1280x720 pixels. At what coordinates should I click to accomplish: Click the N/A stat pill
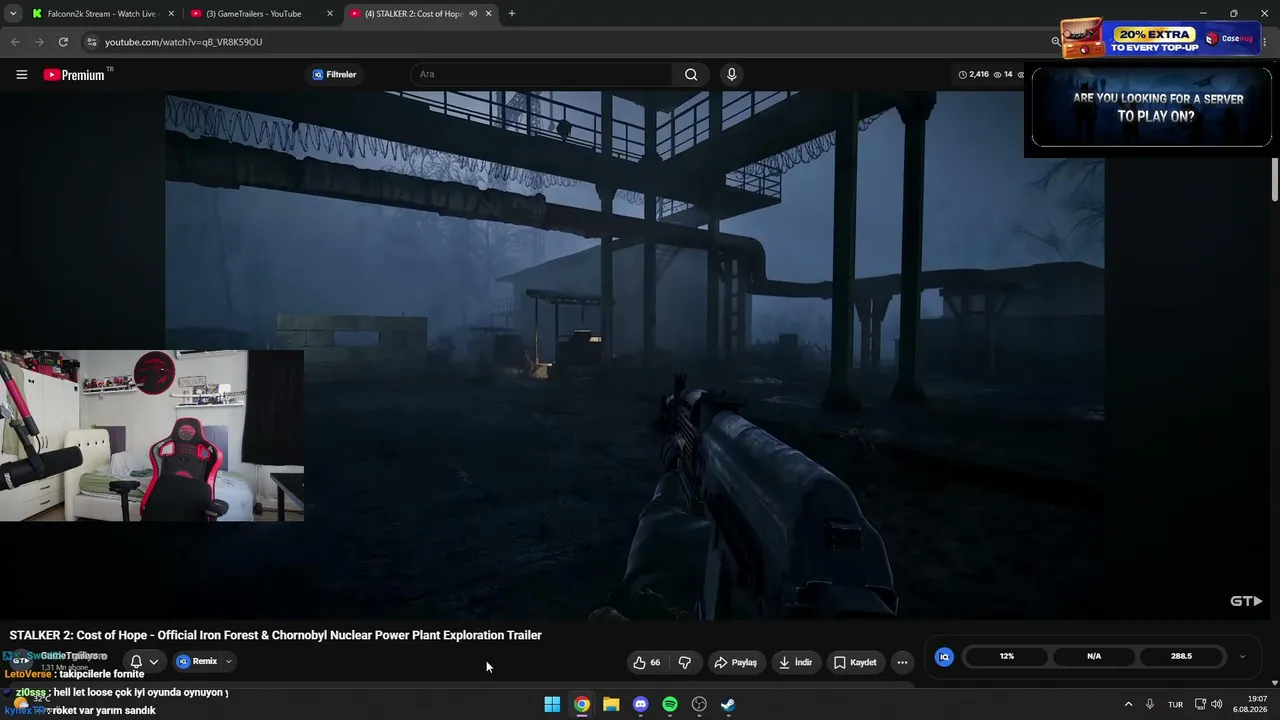pyautogui.click(x=1094, y=657)
